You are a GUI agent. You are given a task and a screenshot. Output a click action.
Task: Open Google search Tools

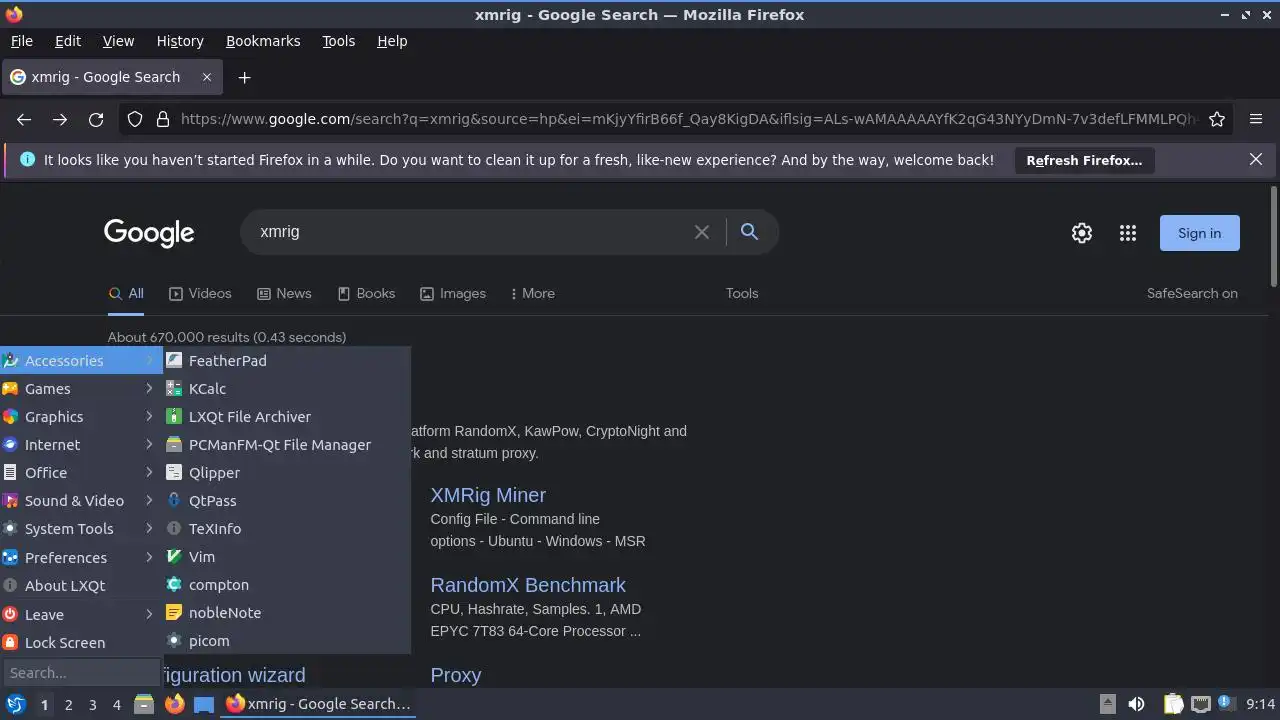click(742, 293)
